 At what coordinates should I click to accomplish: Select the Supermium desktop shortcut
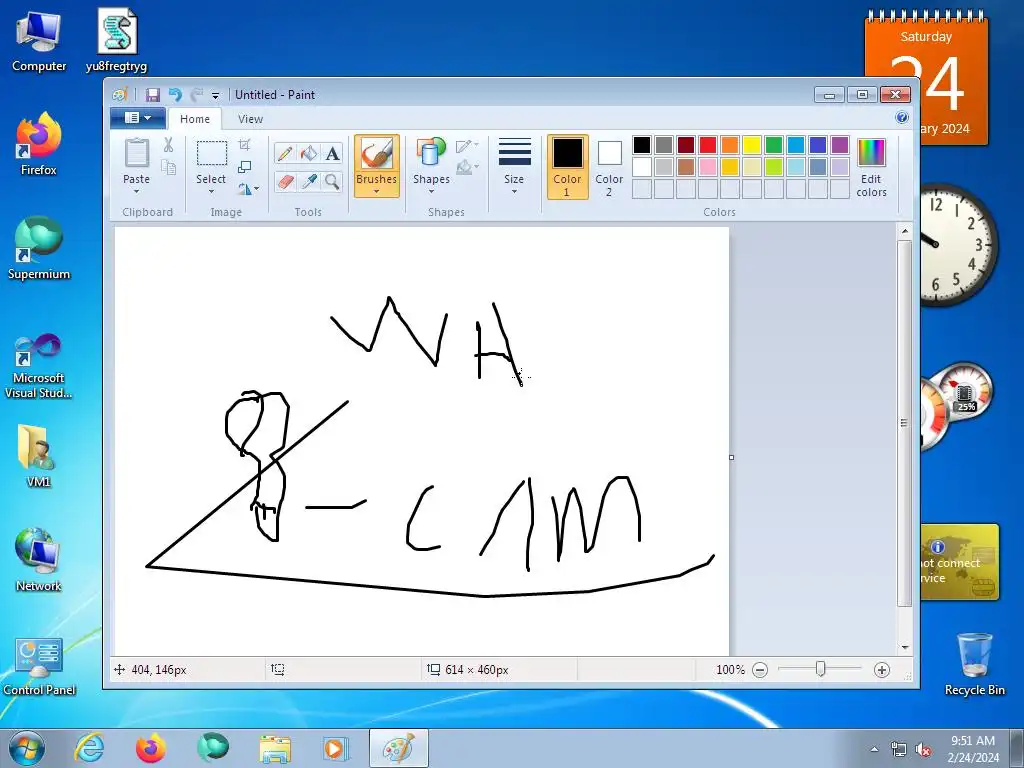coord(39,249)
